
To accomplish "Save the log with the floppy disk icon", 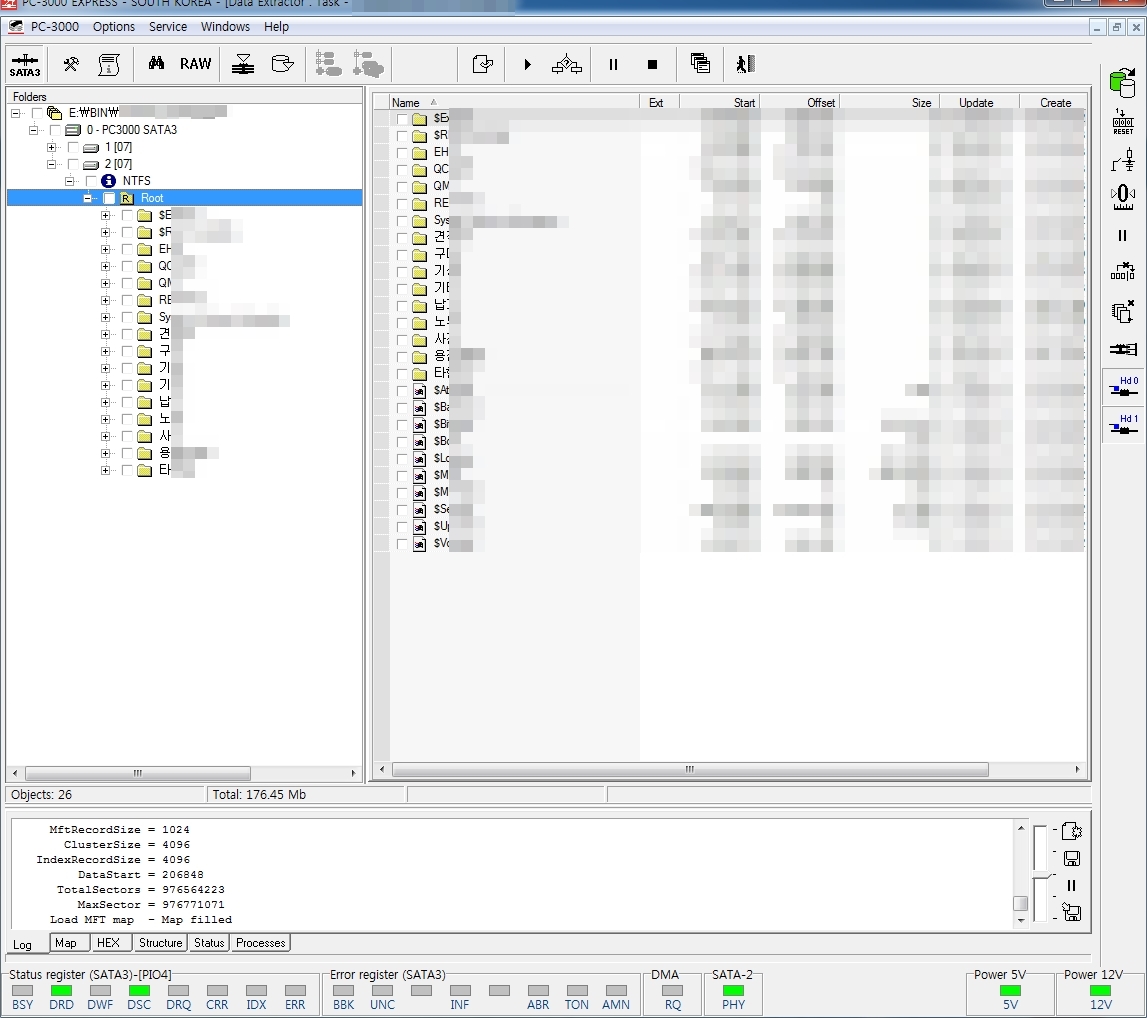I will [1072, 859].
